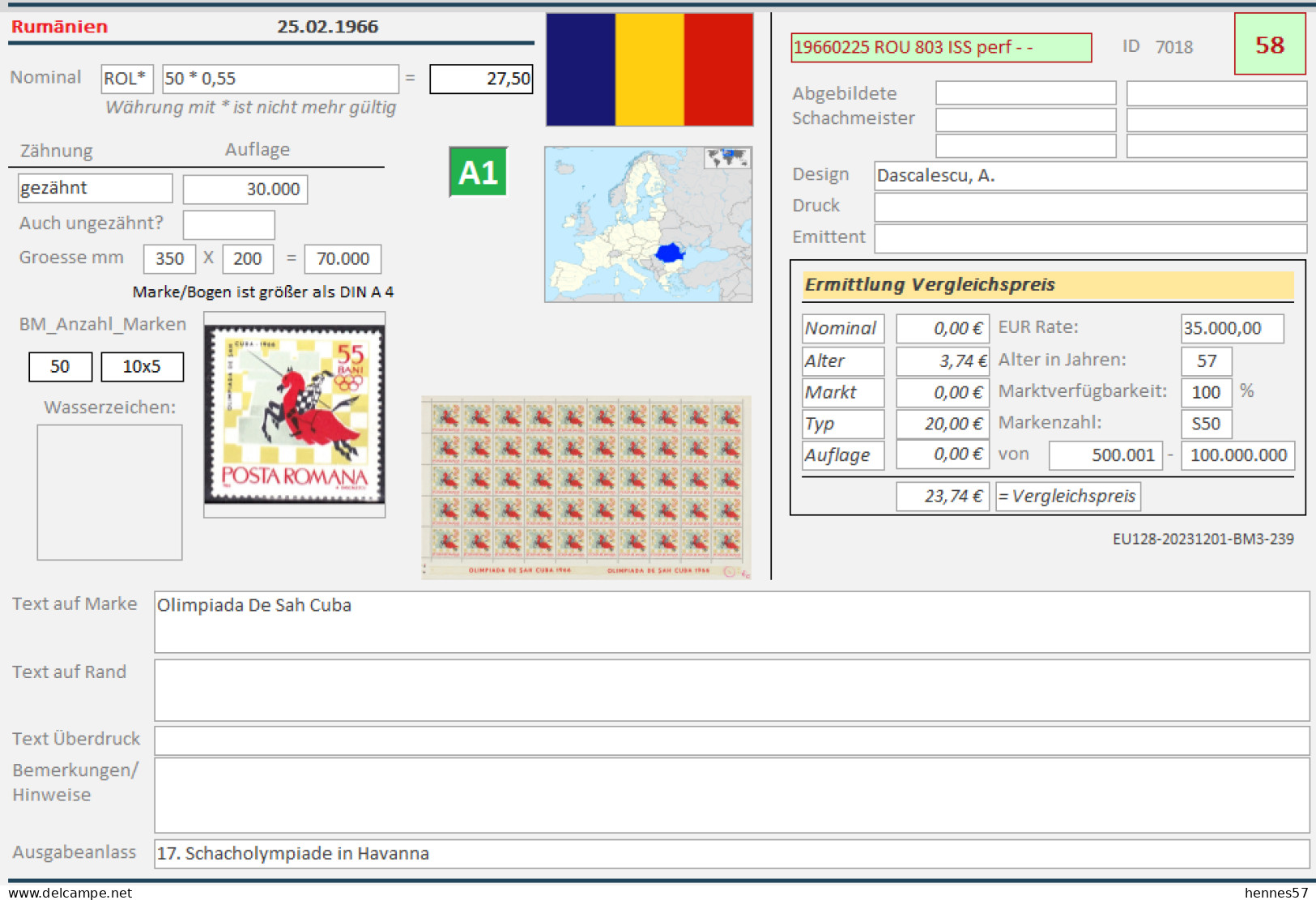Click the red 58 number box
This screenshot has width=1316, height=900.
click(1270, 45)
